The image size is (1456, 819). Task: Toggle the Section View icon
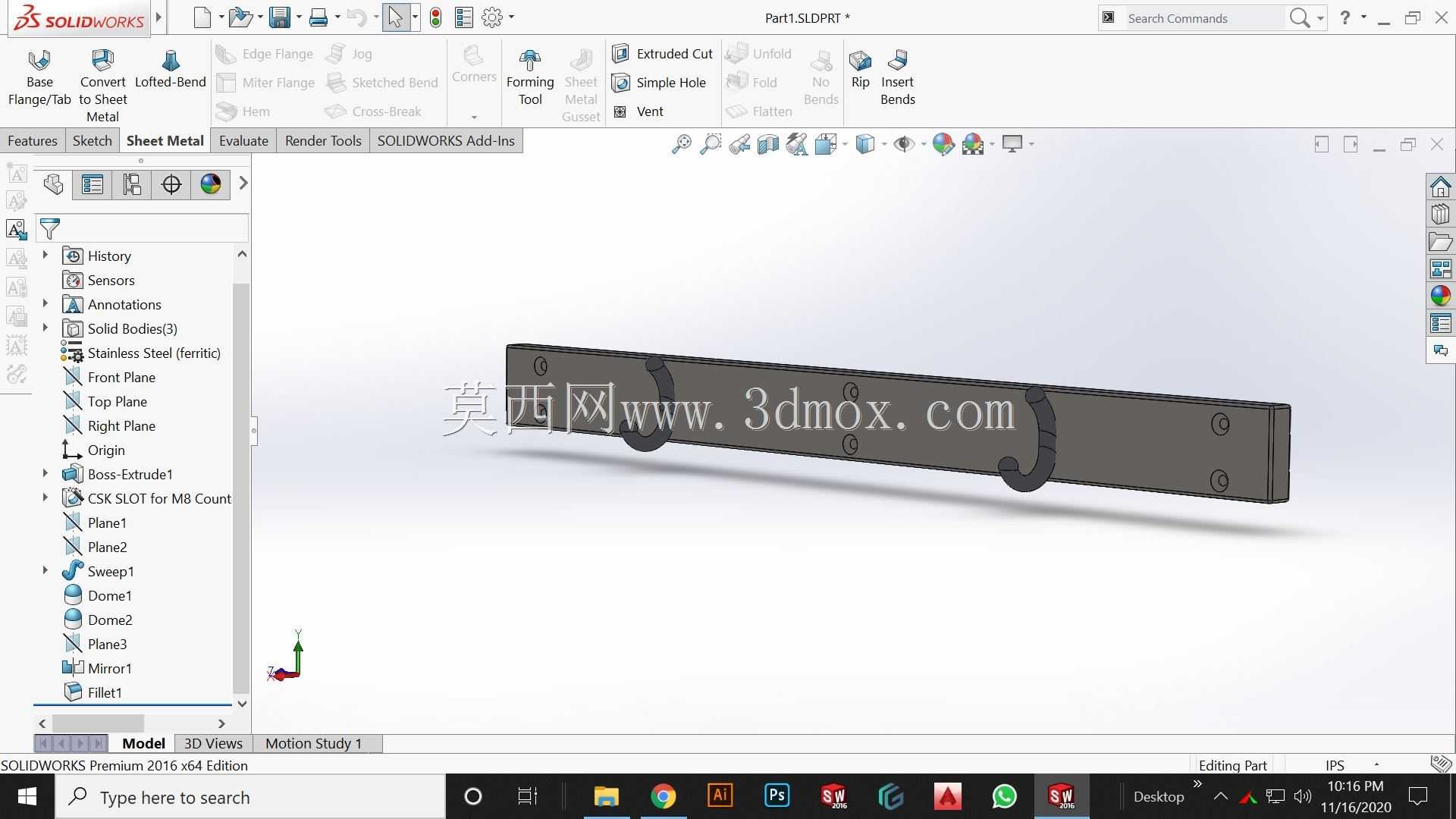(x=768, y=144)
